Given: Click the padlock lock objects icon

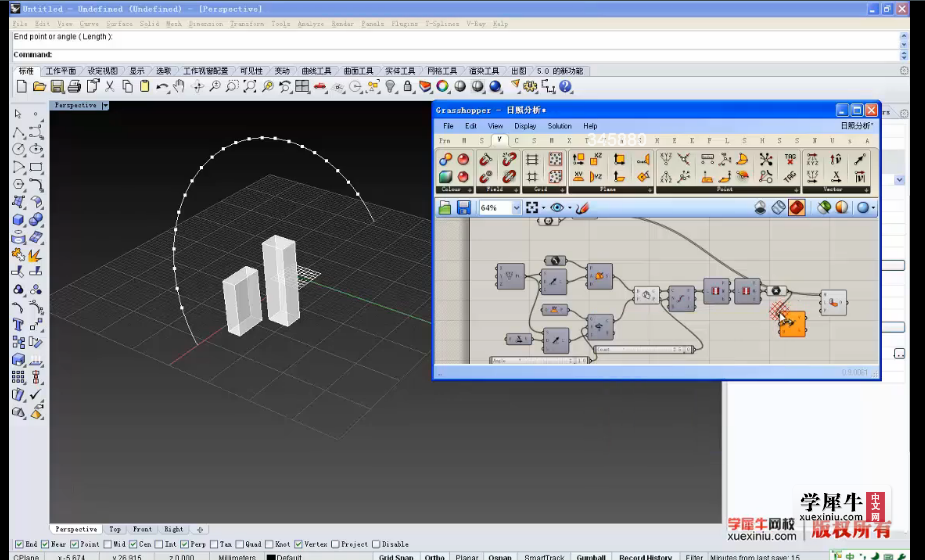Looking at the screenshot, I should (408, 87).
